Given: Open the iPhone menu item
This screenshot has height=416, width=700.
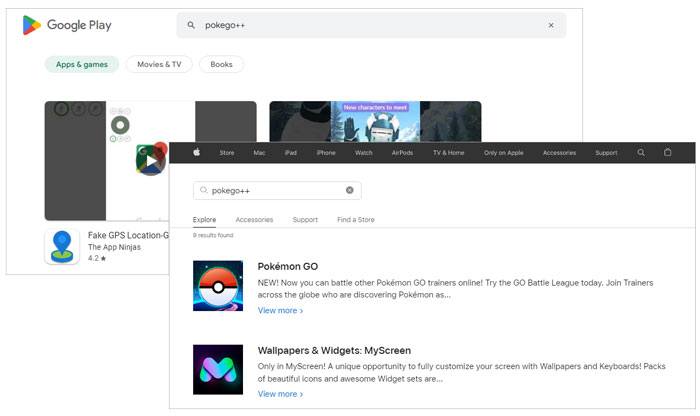Looking at the screenshot, I should tap(326, 153).
